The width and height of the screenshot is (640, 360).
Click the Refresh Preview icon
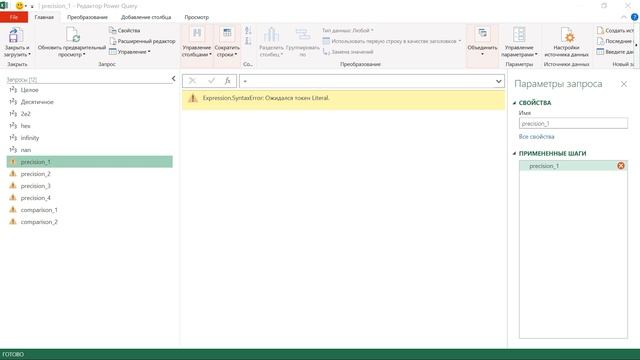[x=73, y=35]
